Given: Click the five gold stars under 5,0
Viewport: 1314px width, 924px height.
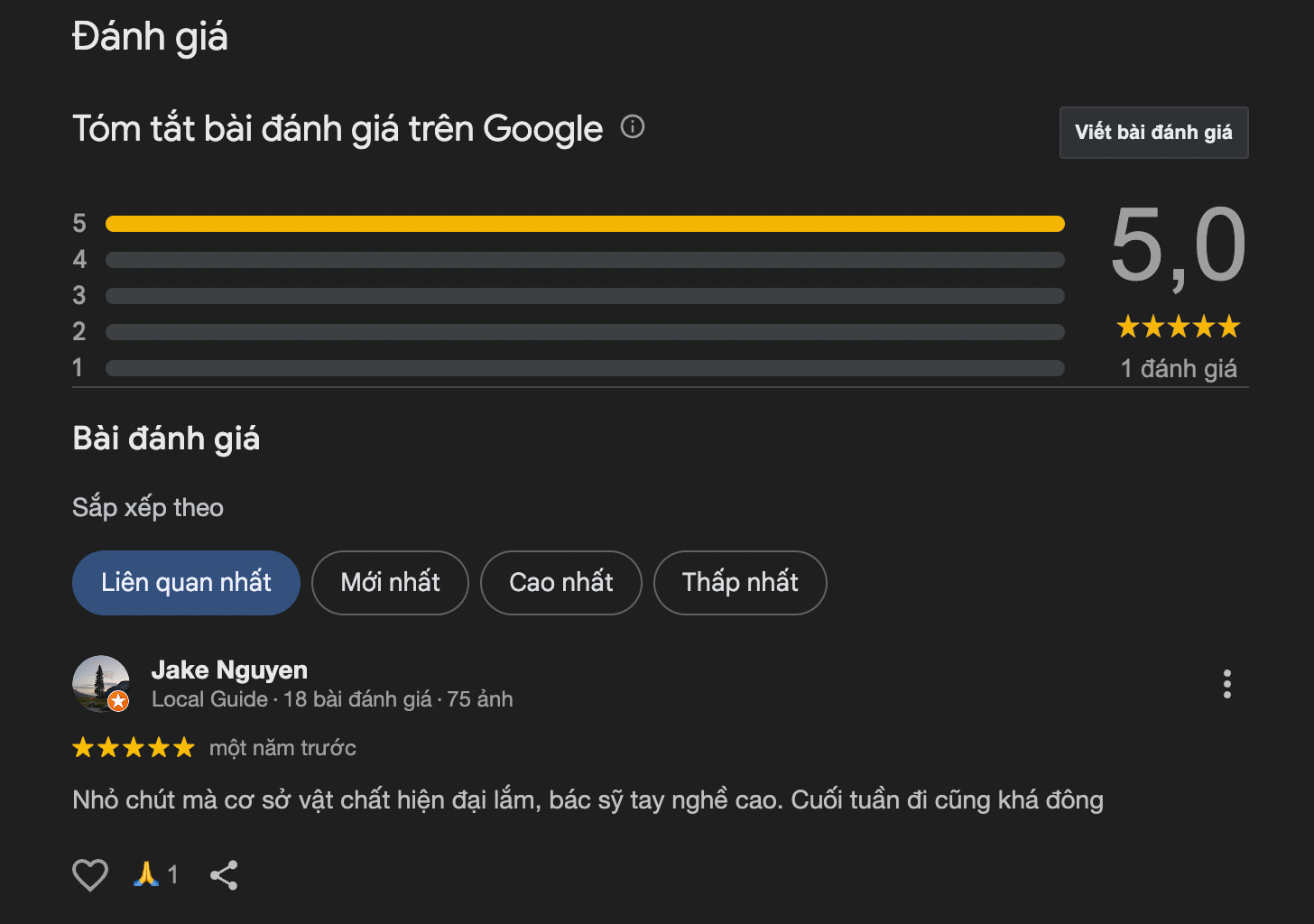Looking at the screenshot, I should pyautogui.click(x=1179, y=327).
